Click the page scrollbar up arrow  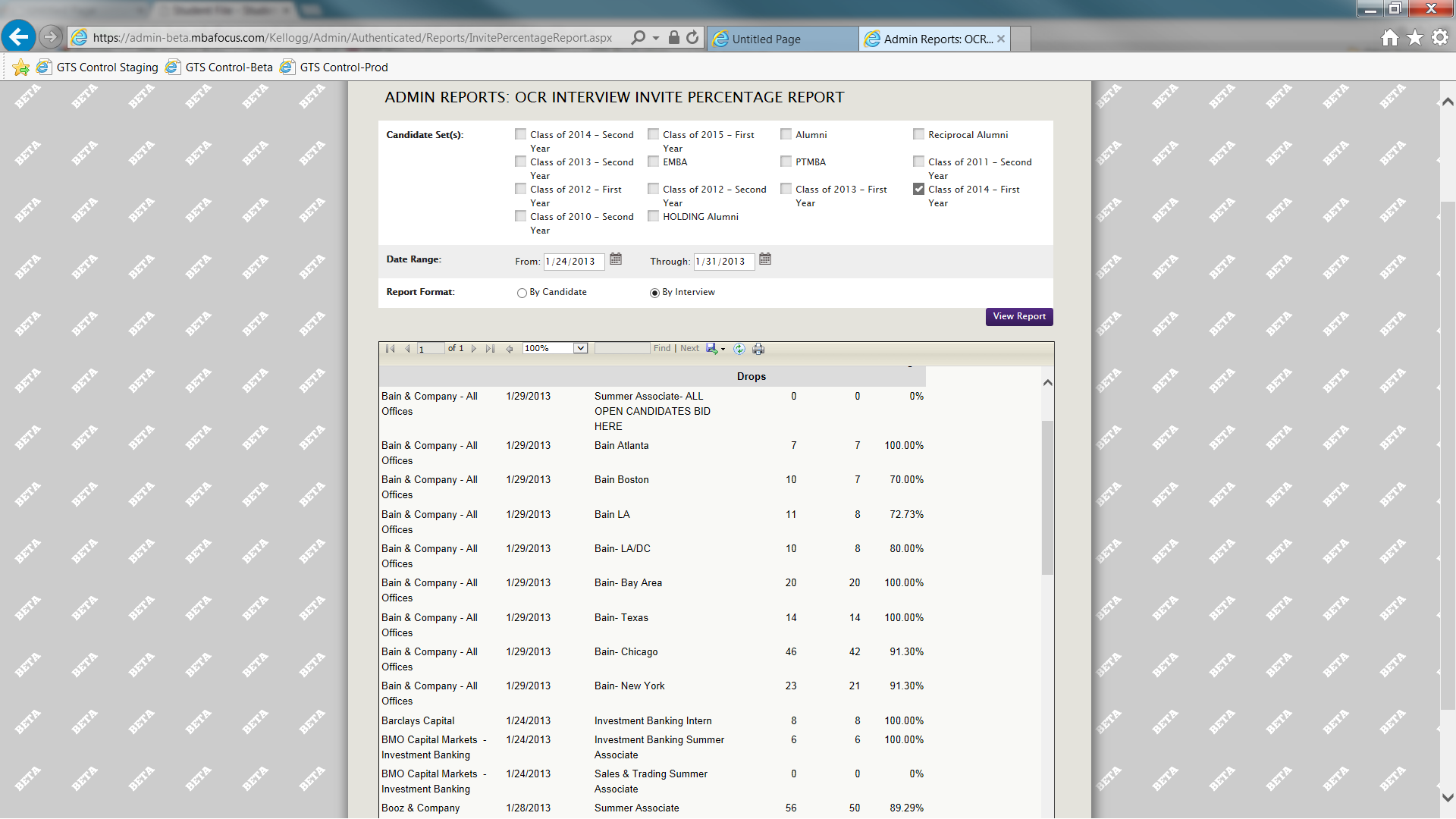[1447, 102]
